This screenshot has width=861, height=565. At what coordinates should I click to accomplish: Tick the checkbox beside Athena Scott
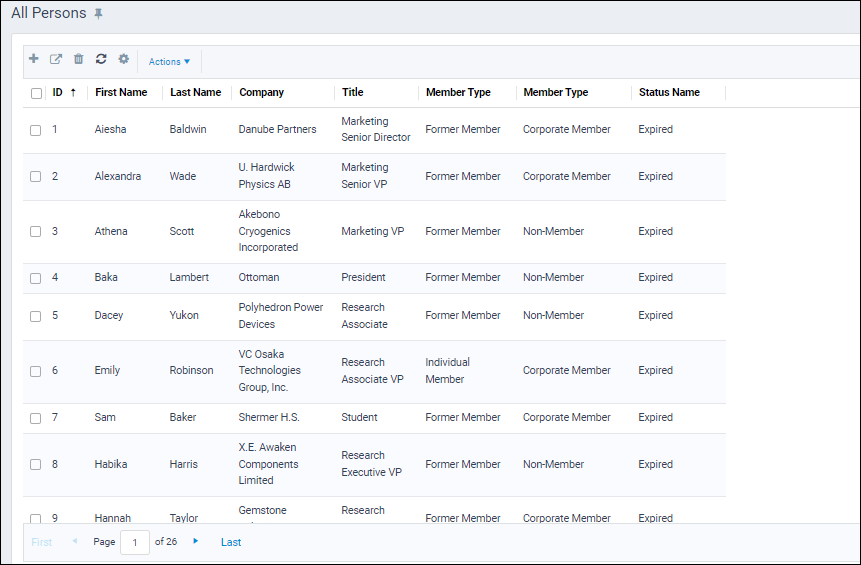click(36, 231)
